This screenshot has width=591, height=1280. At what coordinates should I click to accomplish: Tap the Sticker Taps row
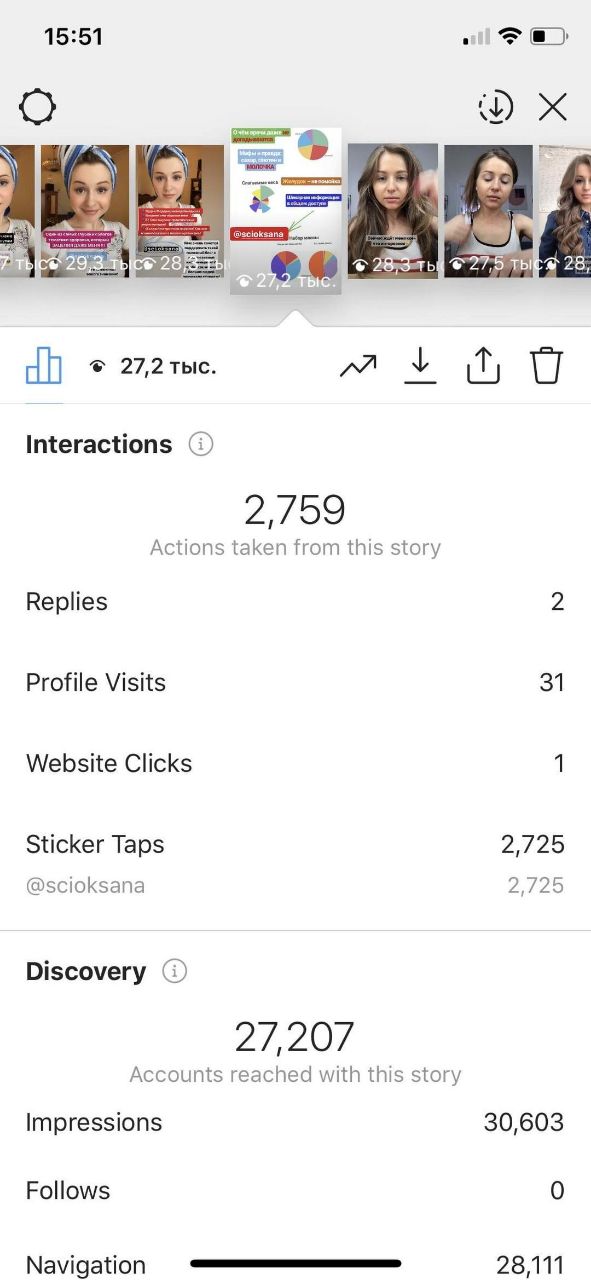tap(295, 844)
